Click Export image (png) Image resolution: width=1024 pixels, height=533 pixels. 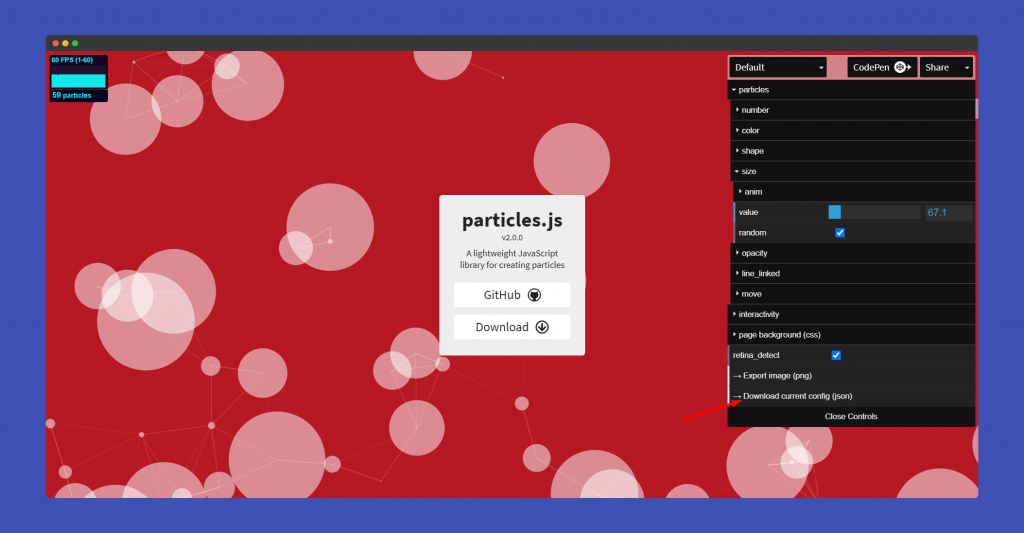[x=852, y=376]
